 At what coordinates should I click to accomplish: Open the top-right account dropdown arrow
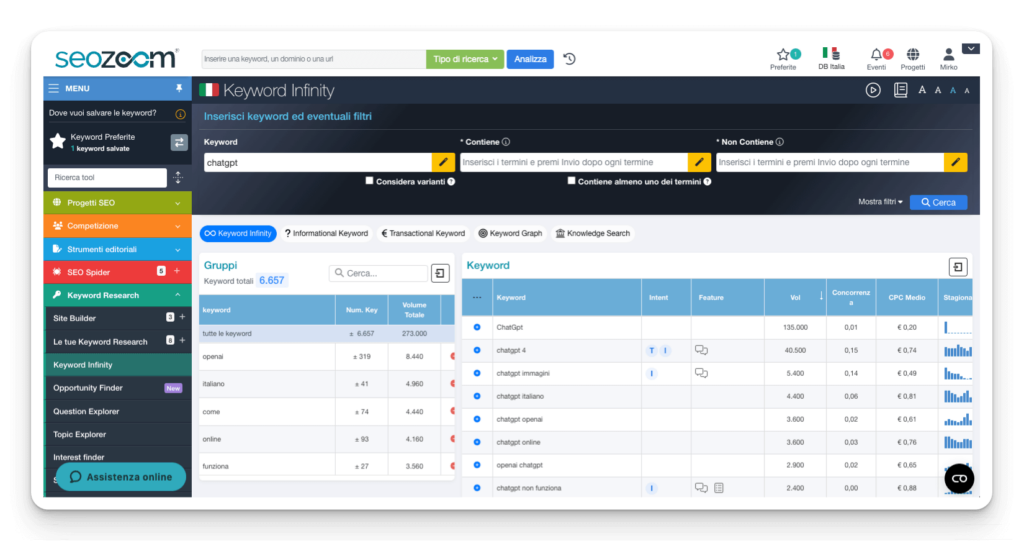(x=970, y=48)
